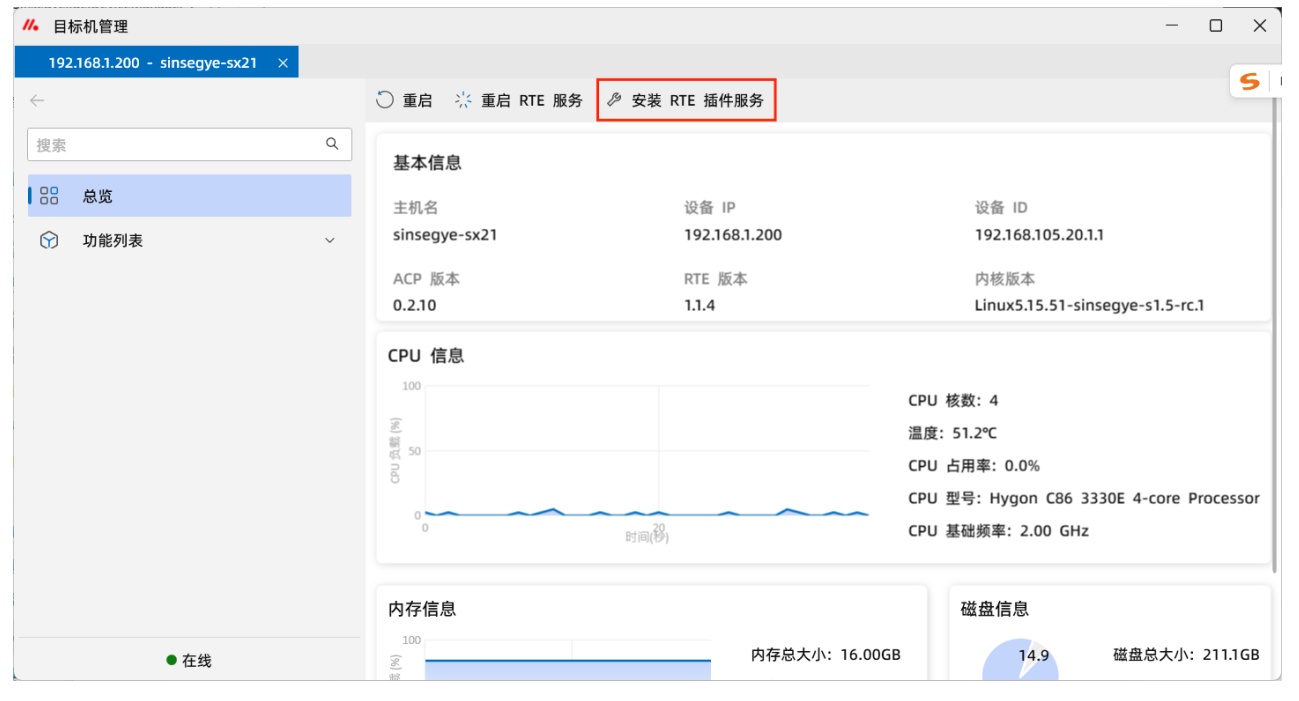
Task: Click the 功能列表 cube icon
Action: point(49,241)
